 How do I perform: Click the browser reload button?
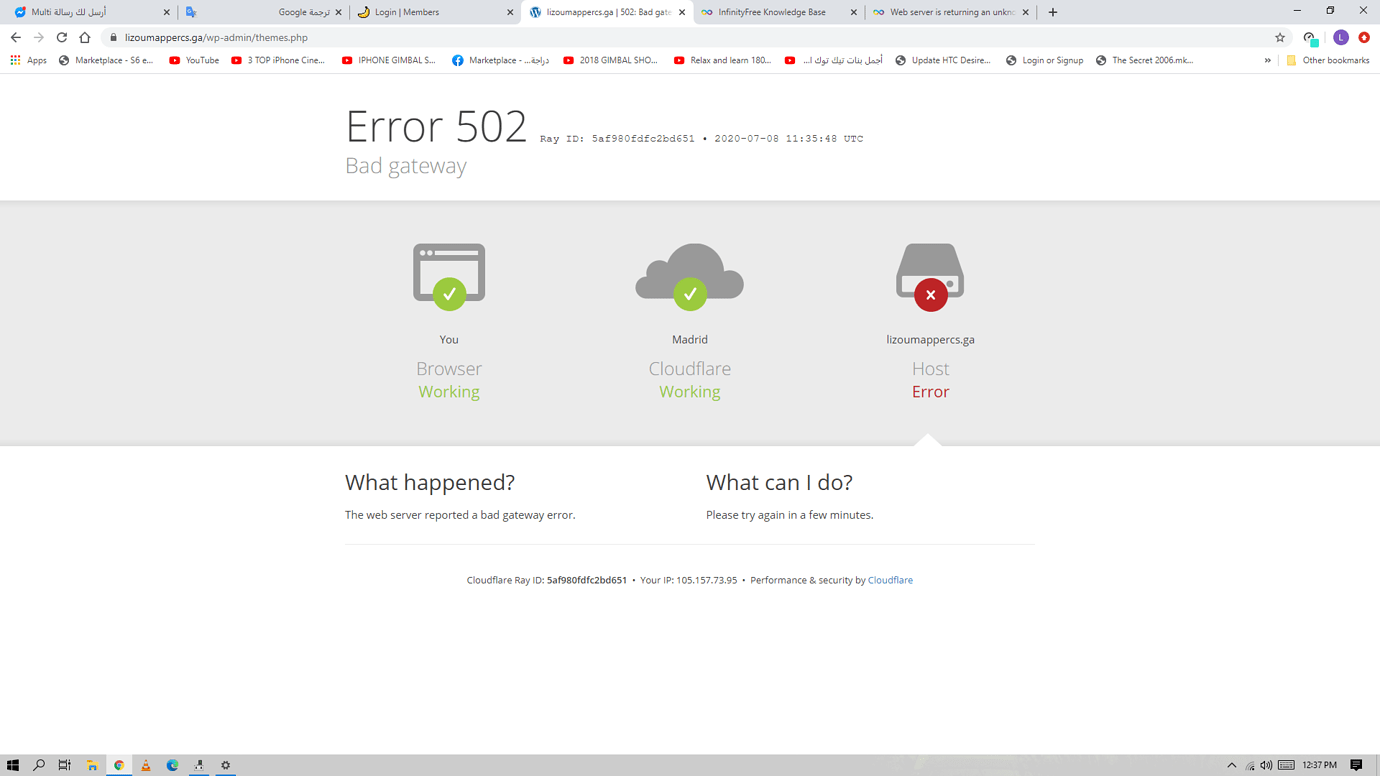pos(61,38)
